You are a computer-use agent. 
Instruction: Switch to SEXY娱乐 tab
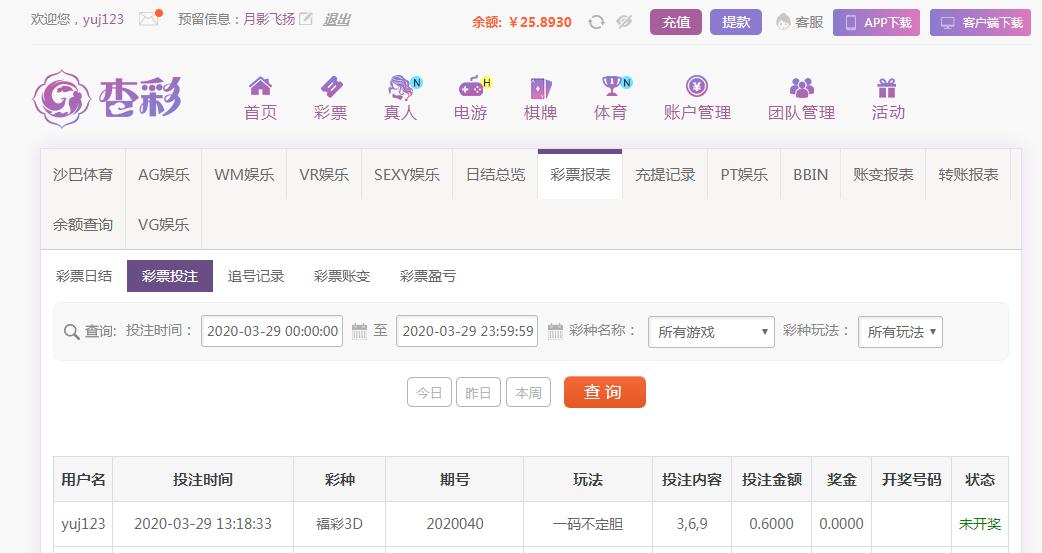click(407, 175)
